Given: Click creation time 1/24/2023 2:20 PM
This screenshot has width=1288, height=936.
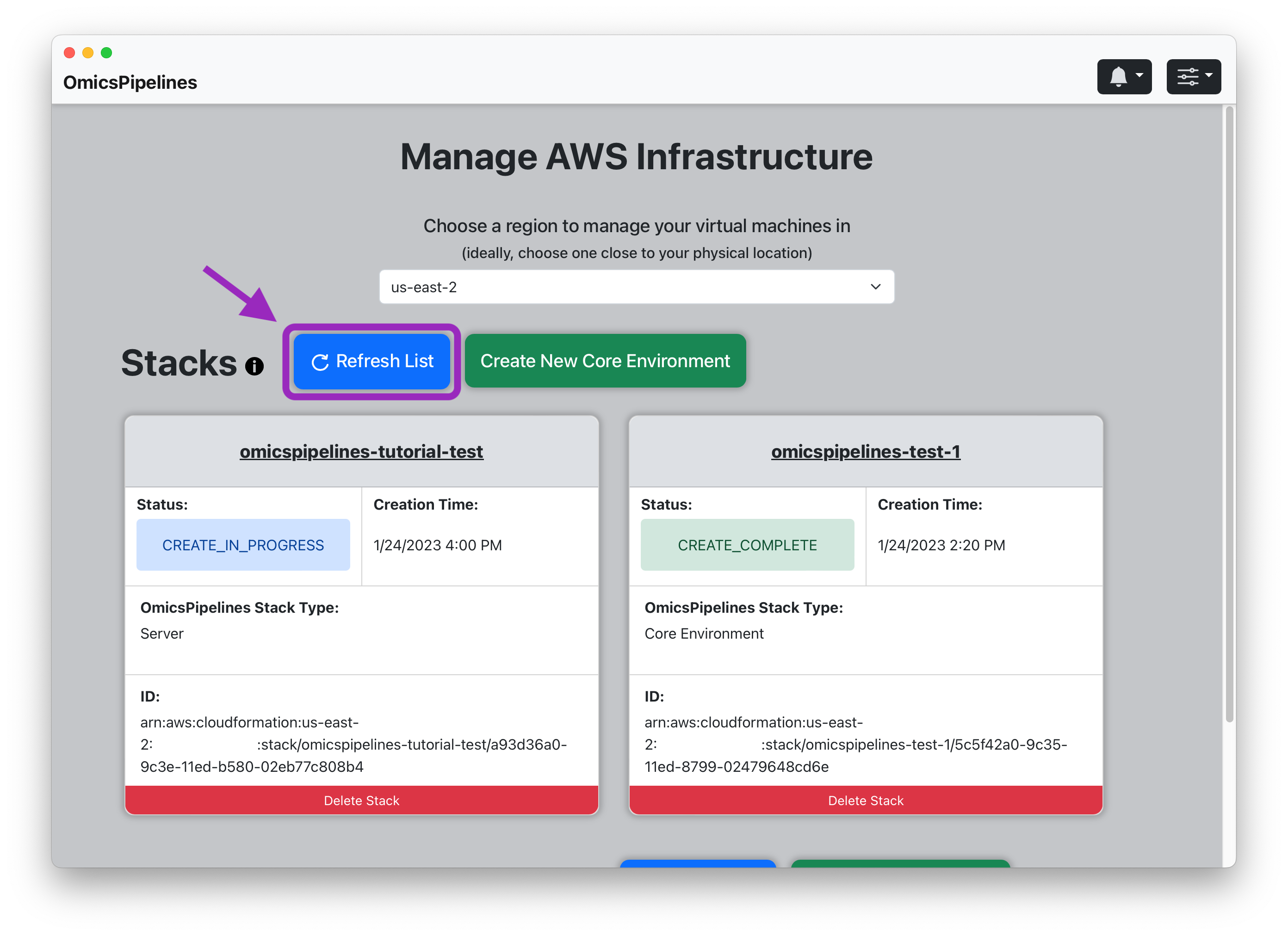Looking at the screenshot, I should (x=941, y=546).
